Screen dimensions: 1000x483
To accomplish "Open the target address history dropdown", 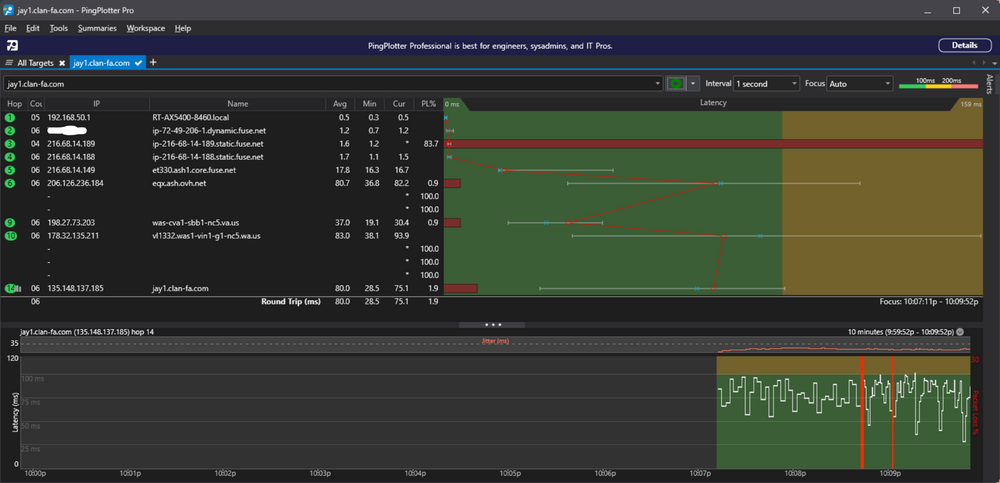I will (x=658, y=84).
